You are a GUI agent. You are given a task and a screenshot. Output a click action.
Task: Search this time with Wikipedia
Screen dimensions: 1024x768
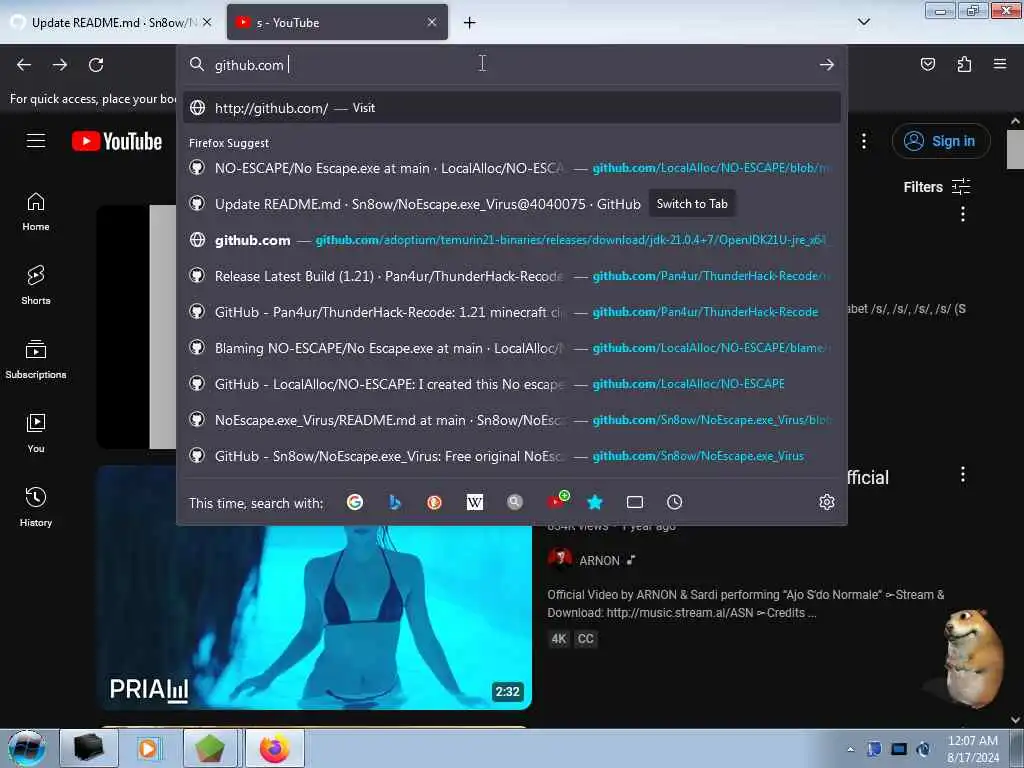click(475, 502)
